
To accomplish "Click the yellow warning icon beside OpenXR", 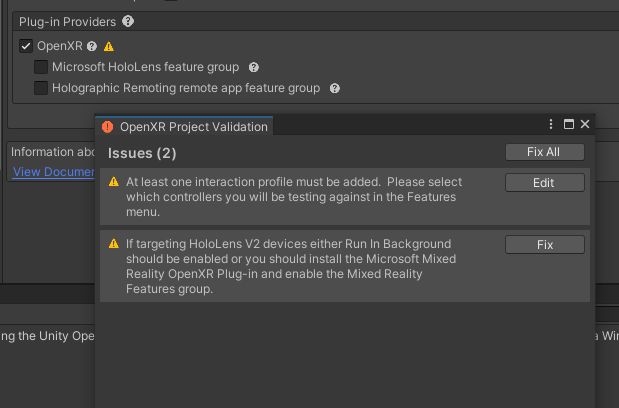I will [109, 47].
